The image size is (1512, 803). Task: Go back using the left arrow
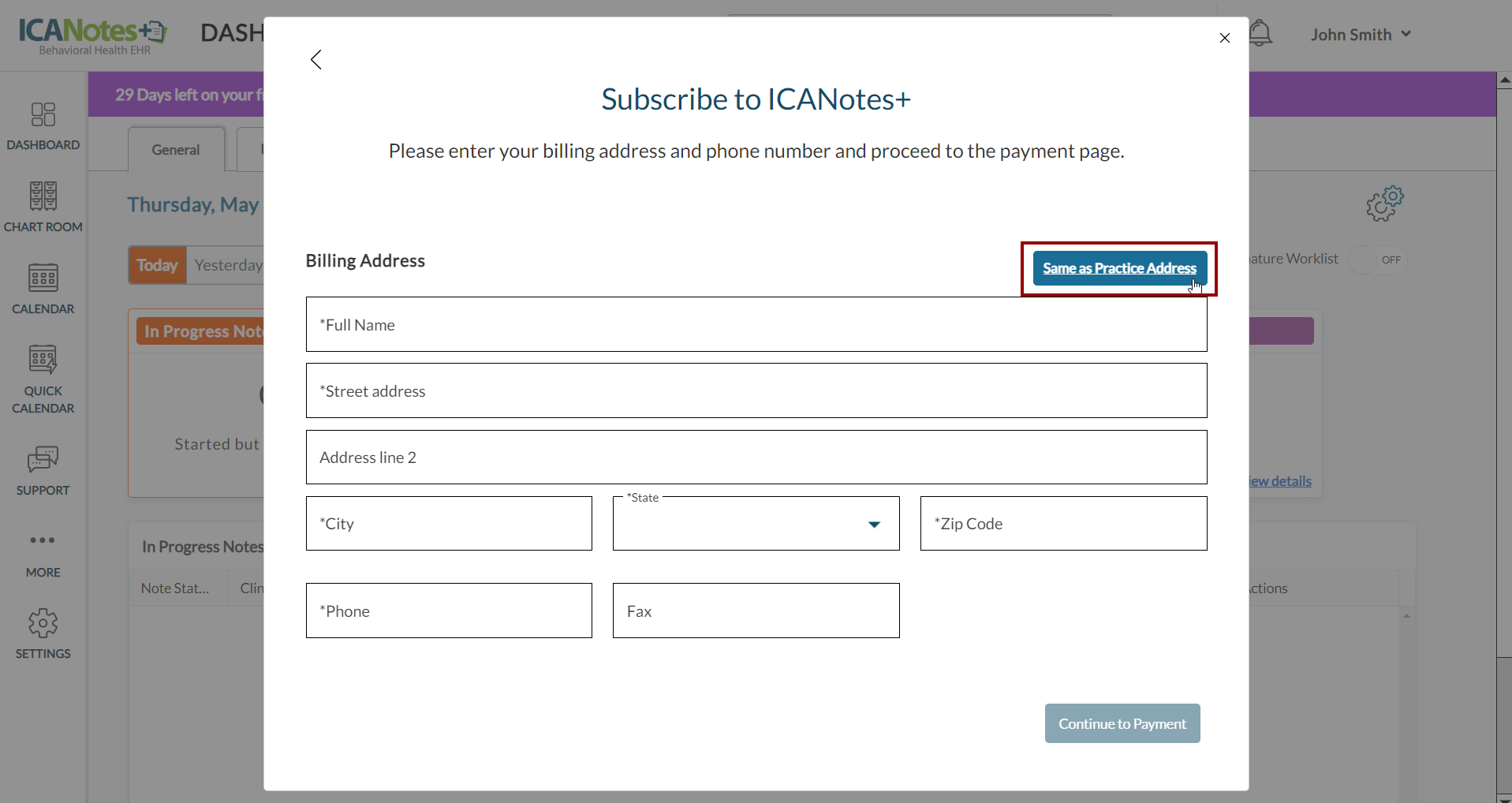coord(316,60)
